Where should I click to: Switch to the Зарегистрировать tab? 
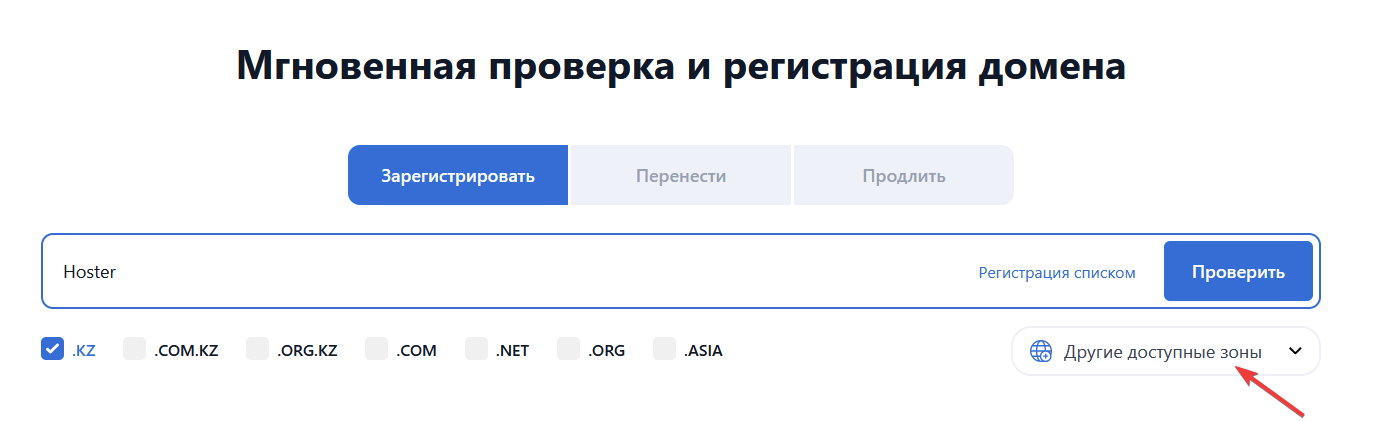pos(458,176)
